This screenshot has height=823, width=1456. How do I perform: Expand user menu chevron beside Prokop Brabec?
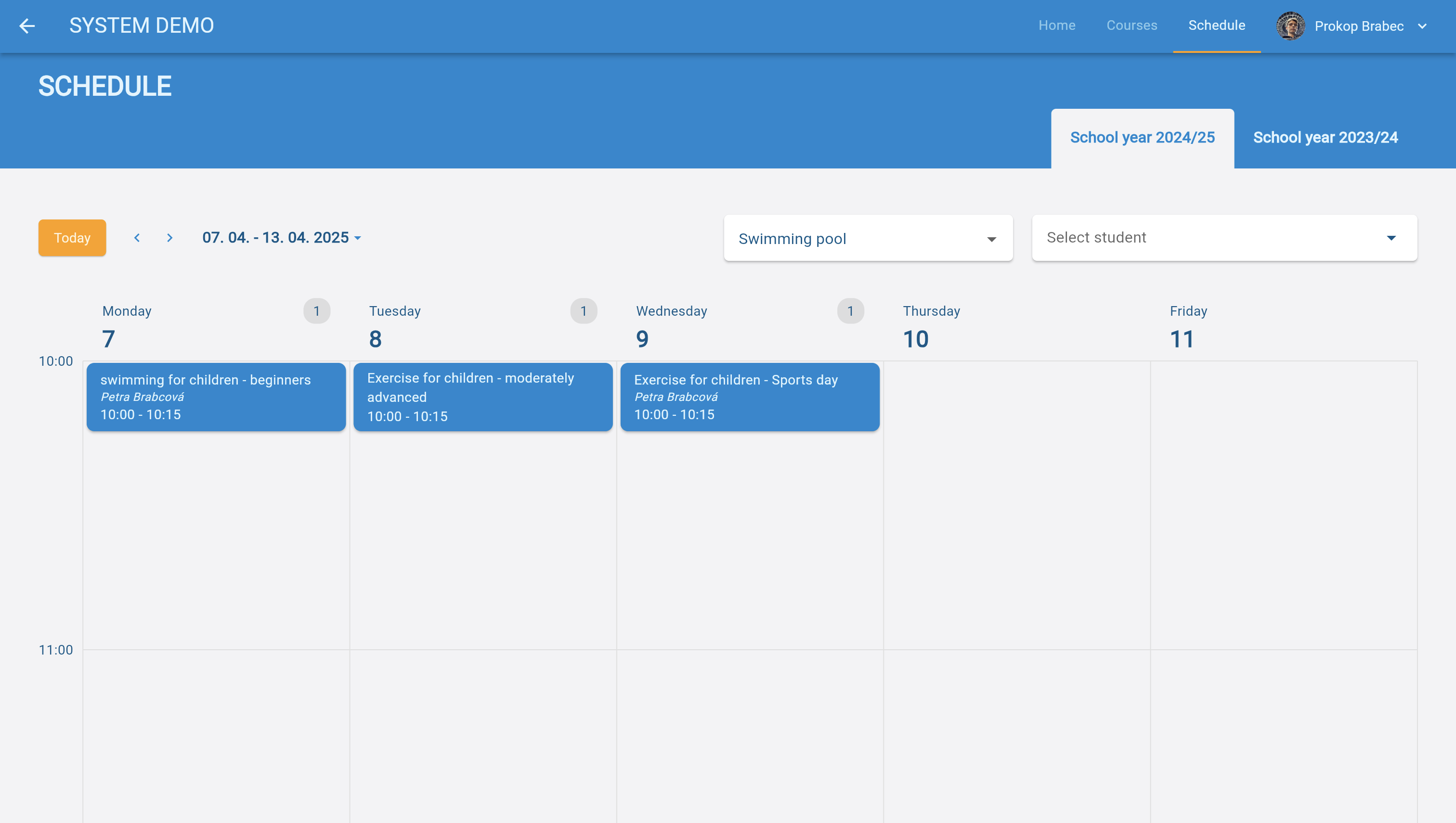point(1422,26)
